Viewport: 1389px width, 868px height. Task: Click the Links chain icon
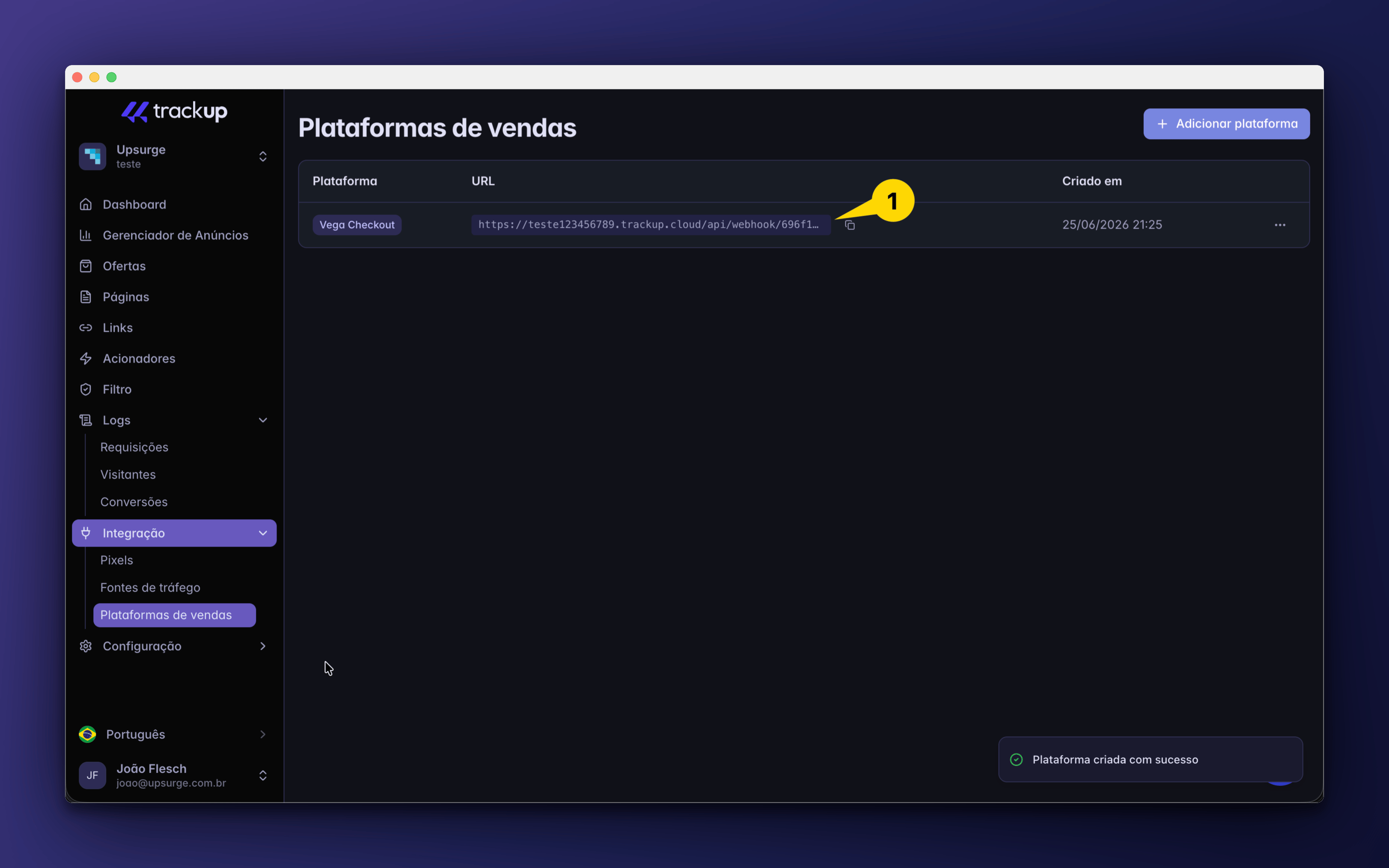tap(86, 328)
